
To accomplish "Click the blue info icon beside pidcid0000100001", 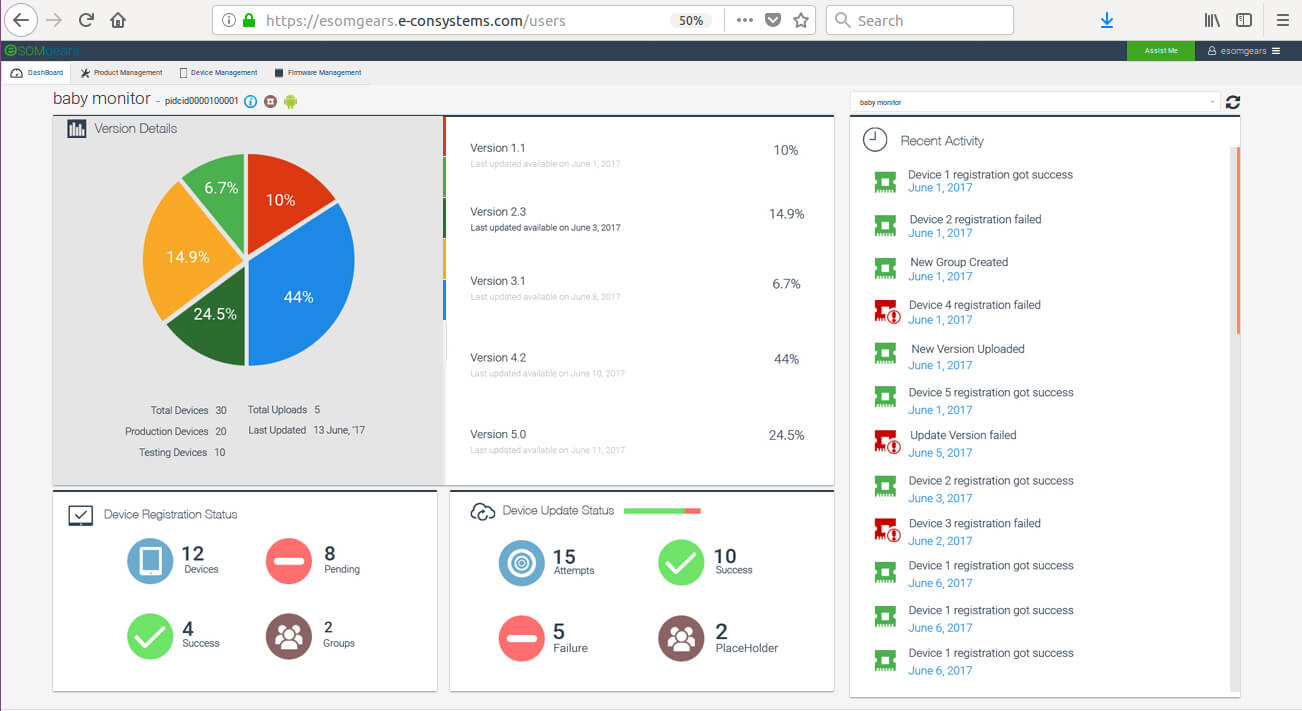I will [x=251, y=101].
